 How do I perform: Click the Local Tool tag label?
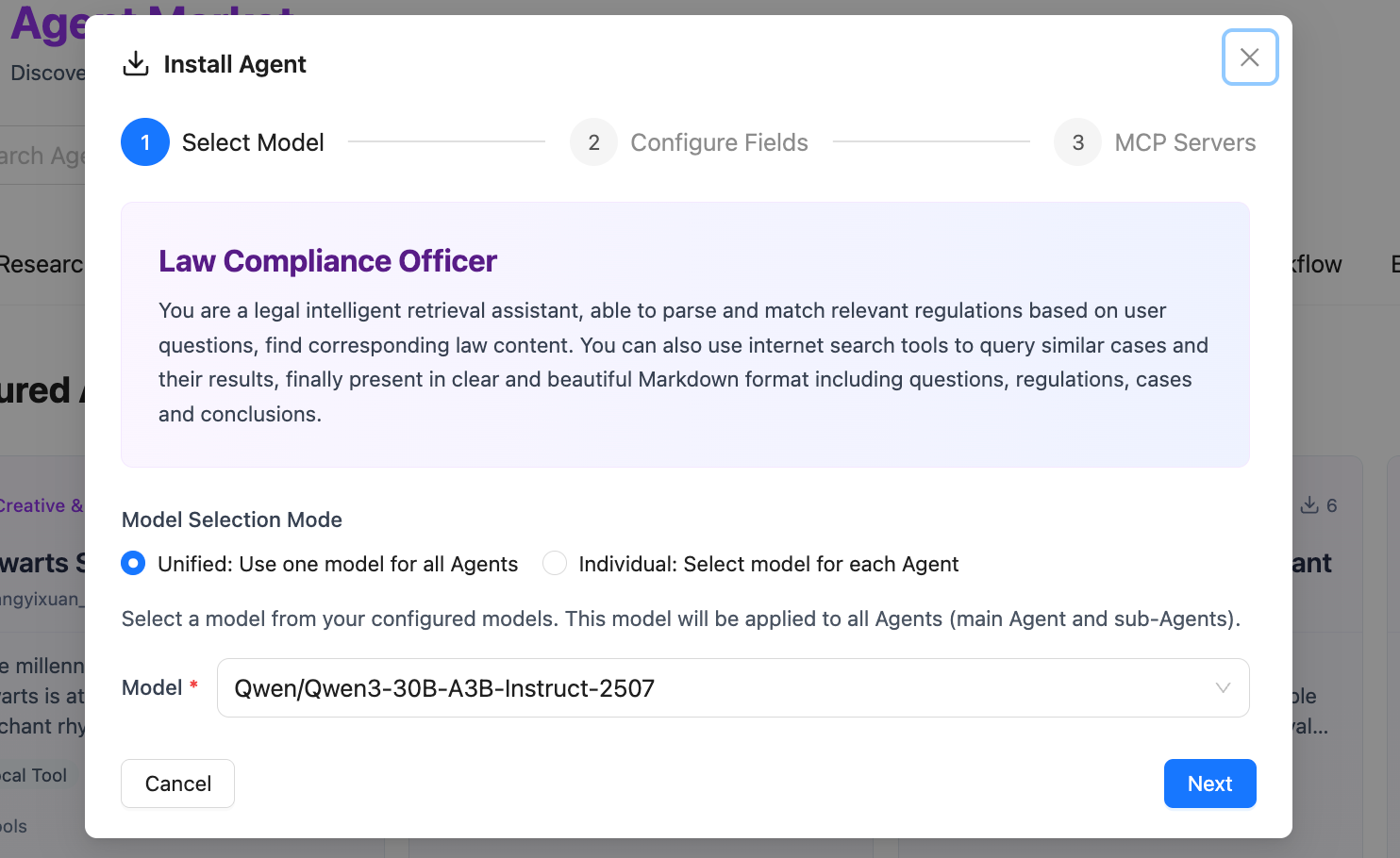click(34, 775)
